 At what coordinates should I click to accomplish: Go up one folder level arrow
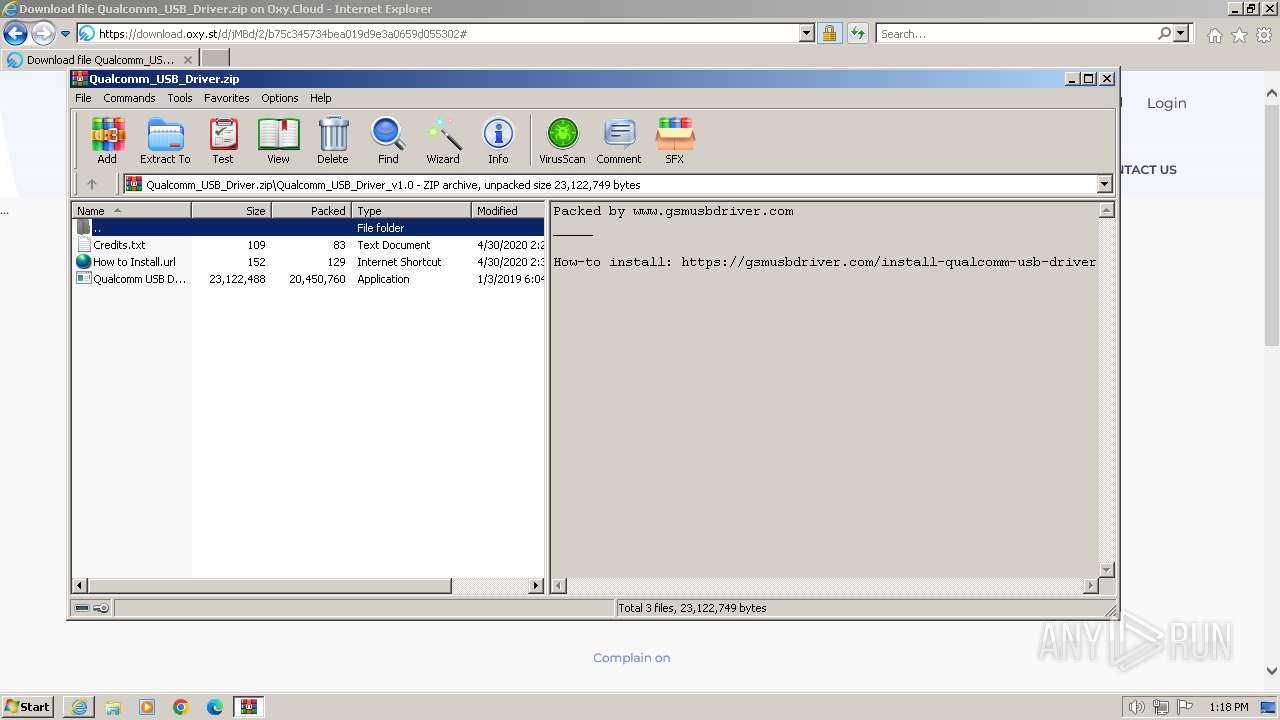coord(92,184)
